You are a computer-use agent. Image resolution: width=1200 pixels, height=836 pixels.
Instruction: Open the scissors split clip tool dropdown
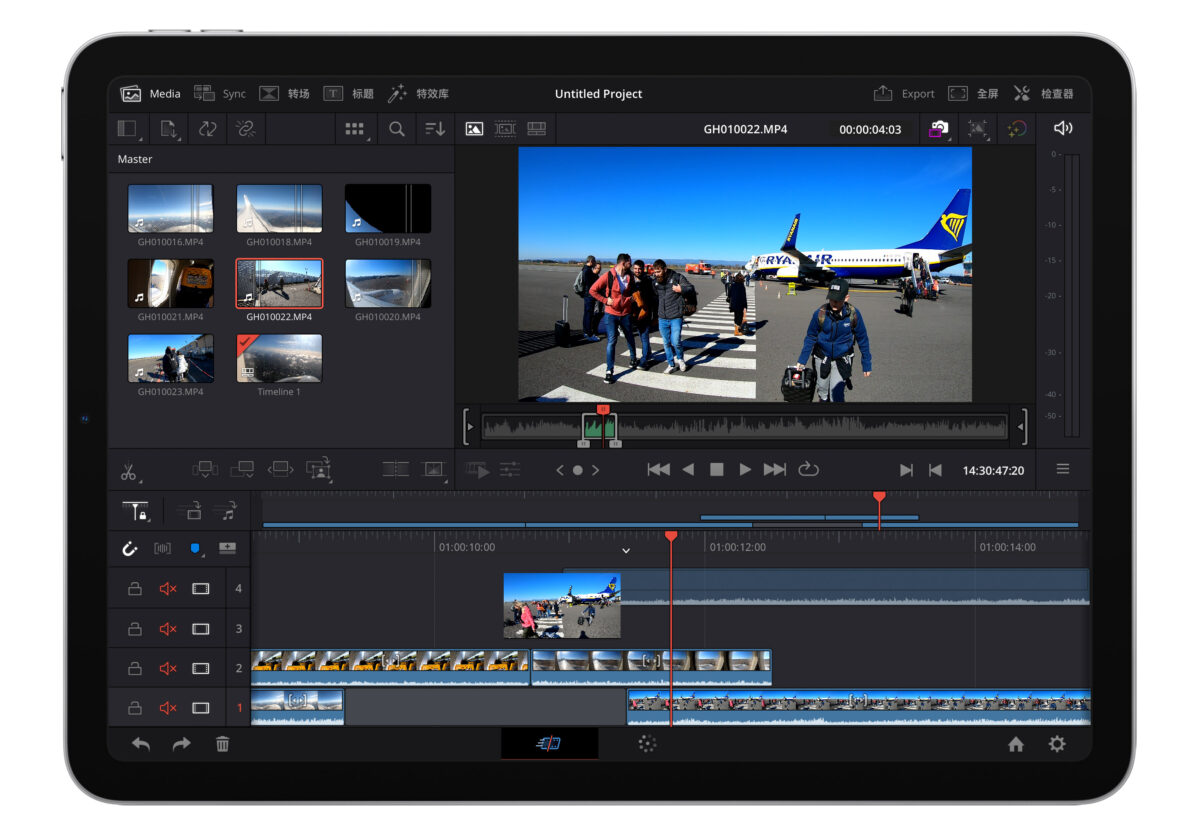point(129,470)
